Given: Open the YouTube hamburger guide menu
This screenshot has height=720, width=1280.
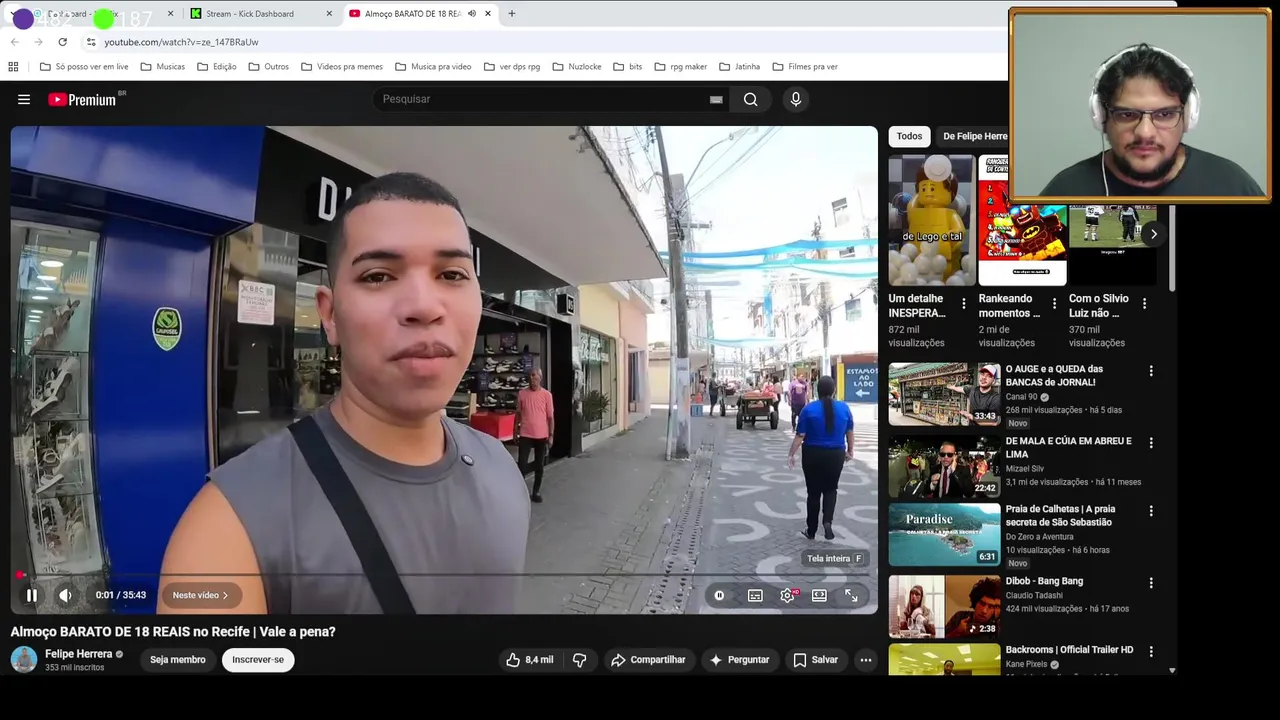Looking at the screenshot, I should 24,99.
